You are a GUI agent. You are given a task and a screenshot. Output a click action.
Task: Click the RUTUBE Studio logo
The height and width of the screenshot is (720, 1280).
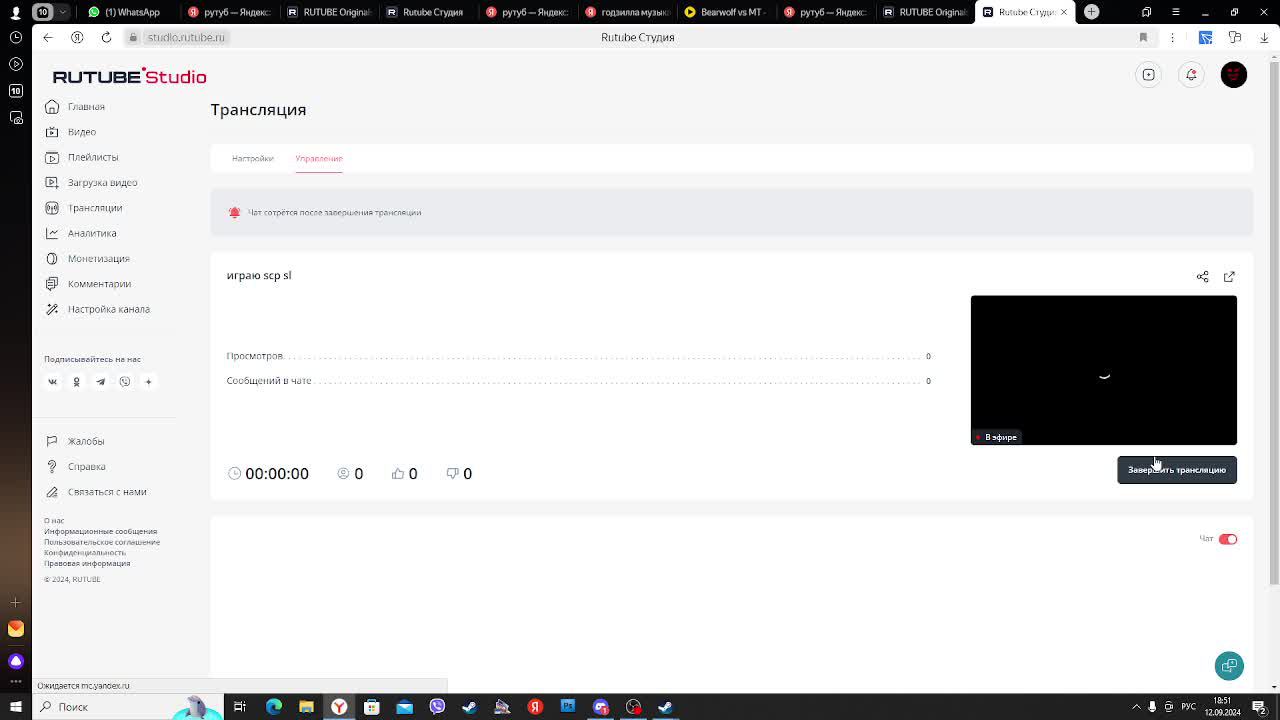point(129,76)
